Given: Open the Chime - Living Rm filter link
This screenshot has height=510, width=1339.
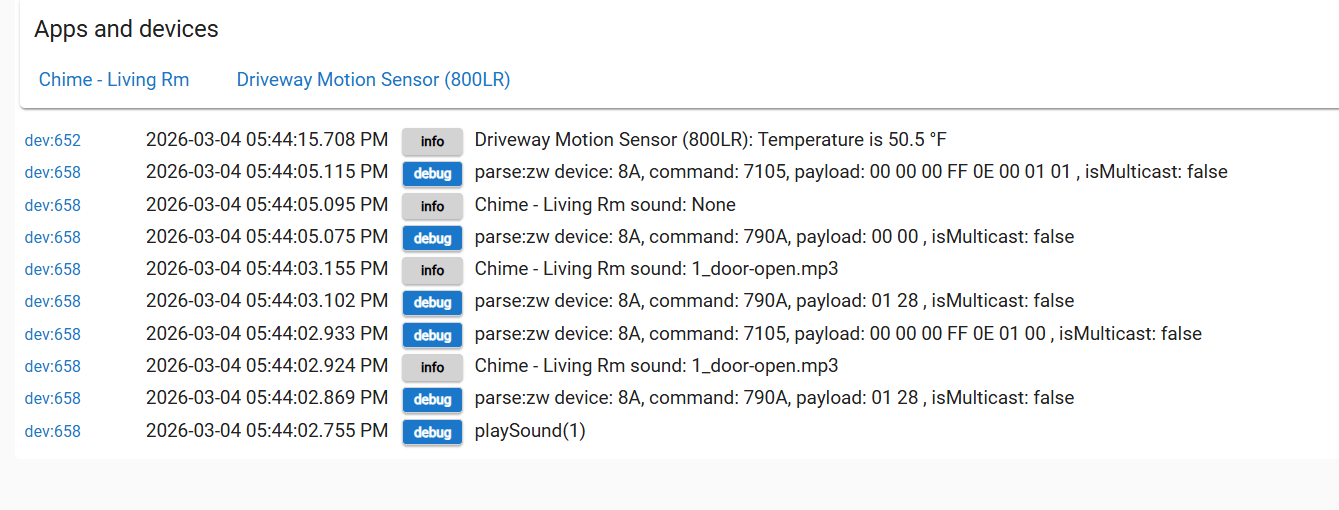Looking at the screenshot, I should click(114, 80).
